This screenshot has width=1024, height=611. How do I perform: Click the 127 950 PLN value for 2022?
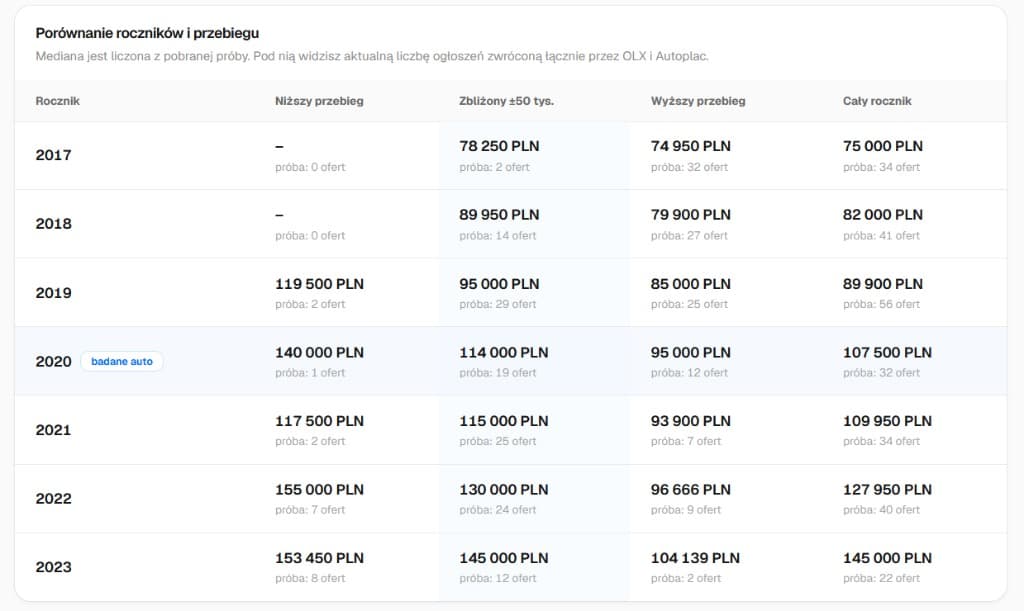(887, 490)
